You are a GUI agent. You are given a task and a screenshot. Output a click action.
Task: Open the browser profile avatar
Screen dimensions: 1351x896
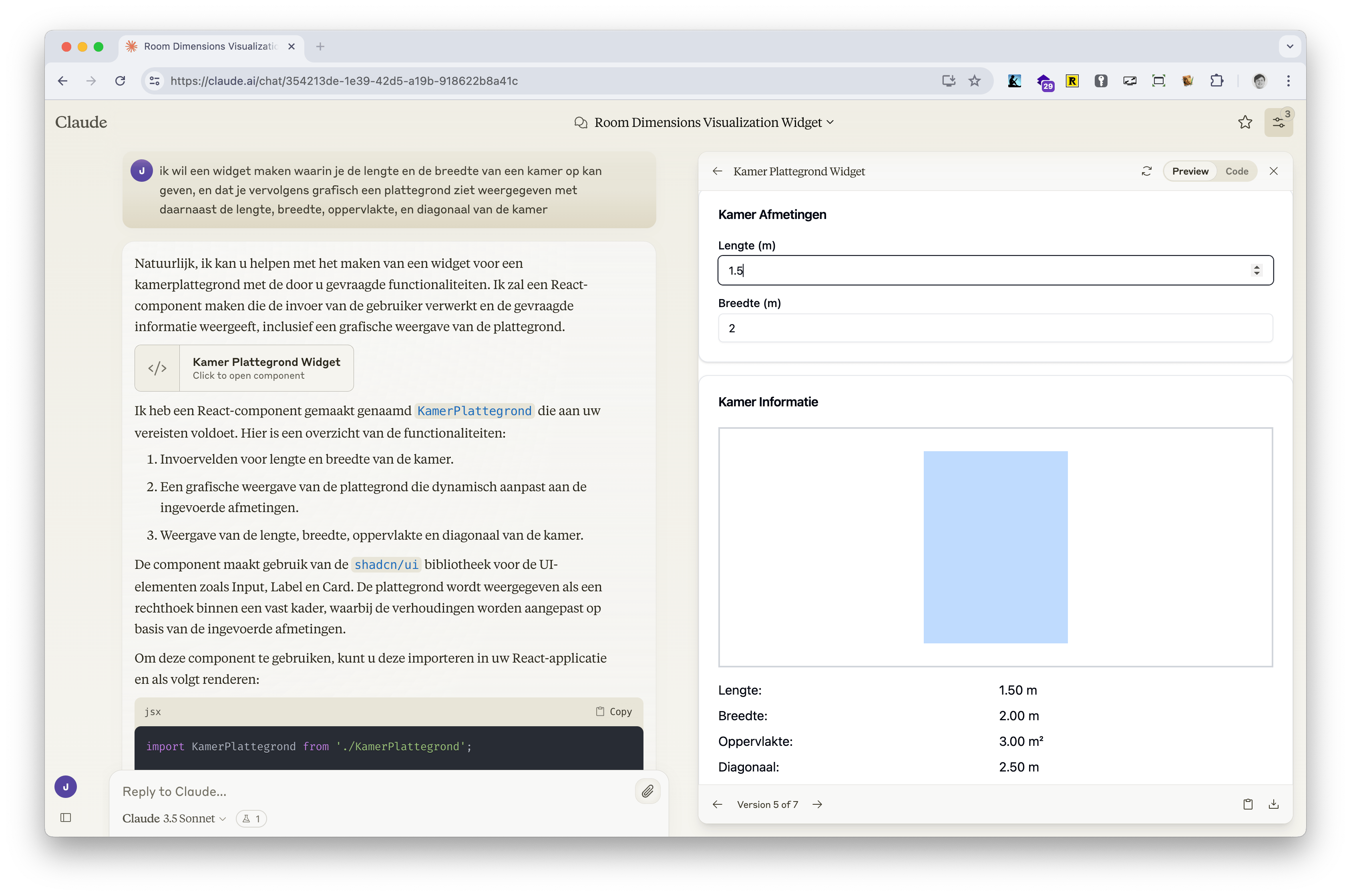pos(1260,80)
